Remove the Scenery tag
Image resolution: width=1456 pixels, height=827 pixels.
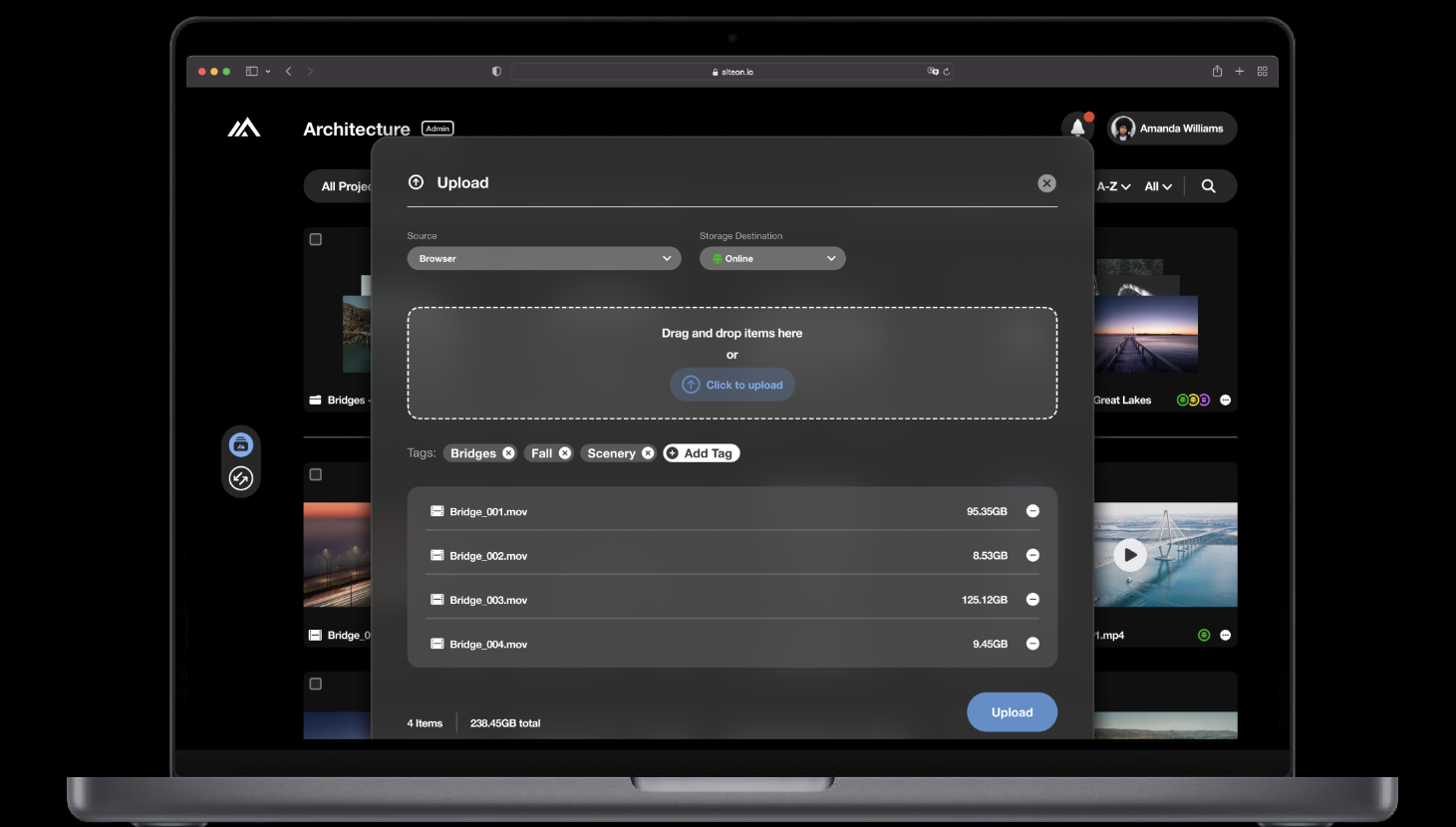click(648, 453)
